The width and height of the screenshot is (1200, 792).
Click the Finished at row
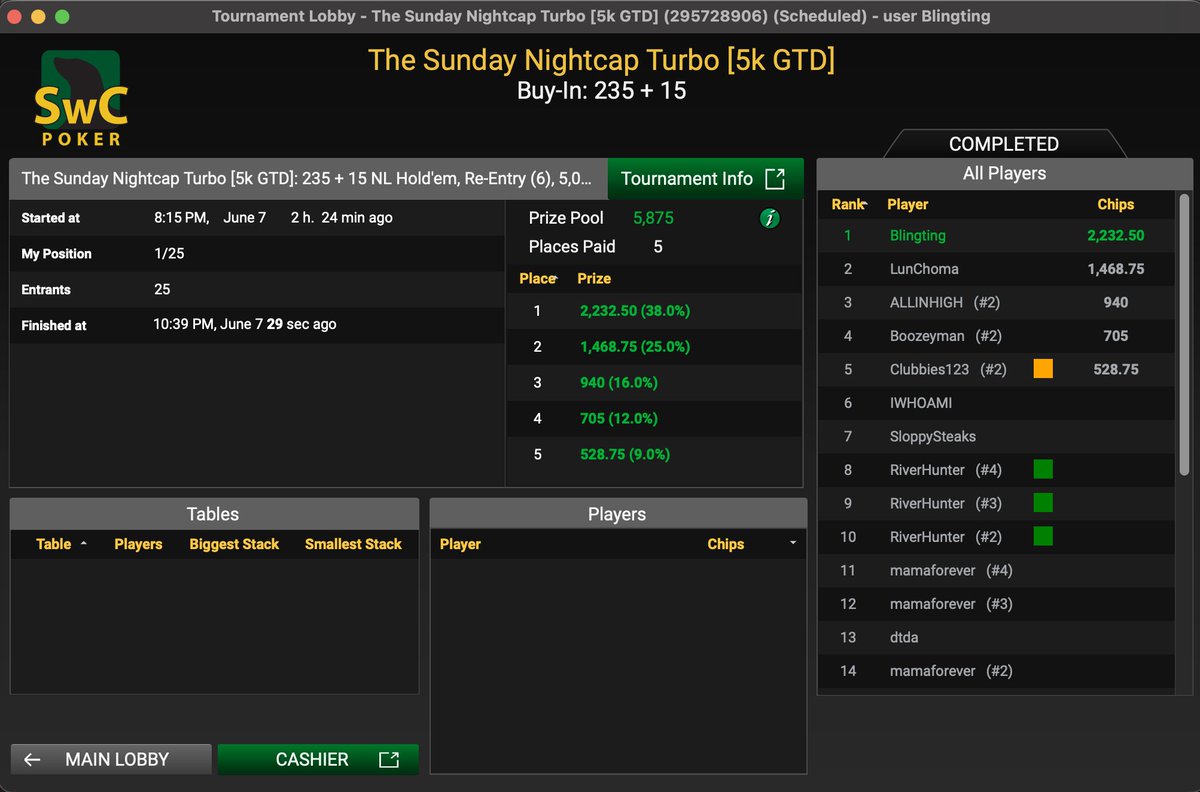tap(257, 325)
